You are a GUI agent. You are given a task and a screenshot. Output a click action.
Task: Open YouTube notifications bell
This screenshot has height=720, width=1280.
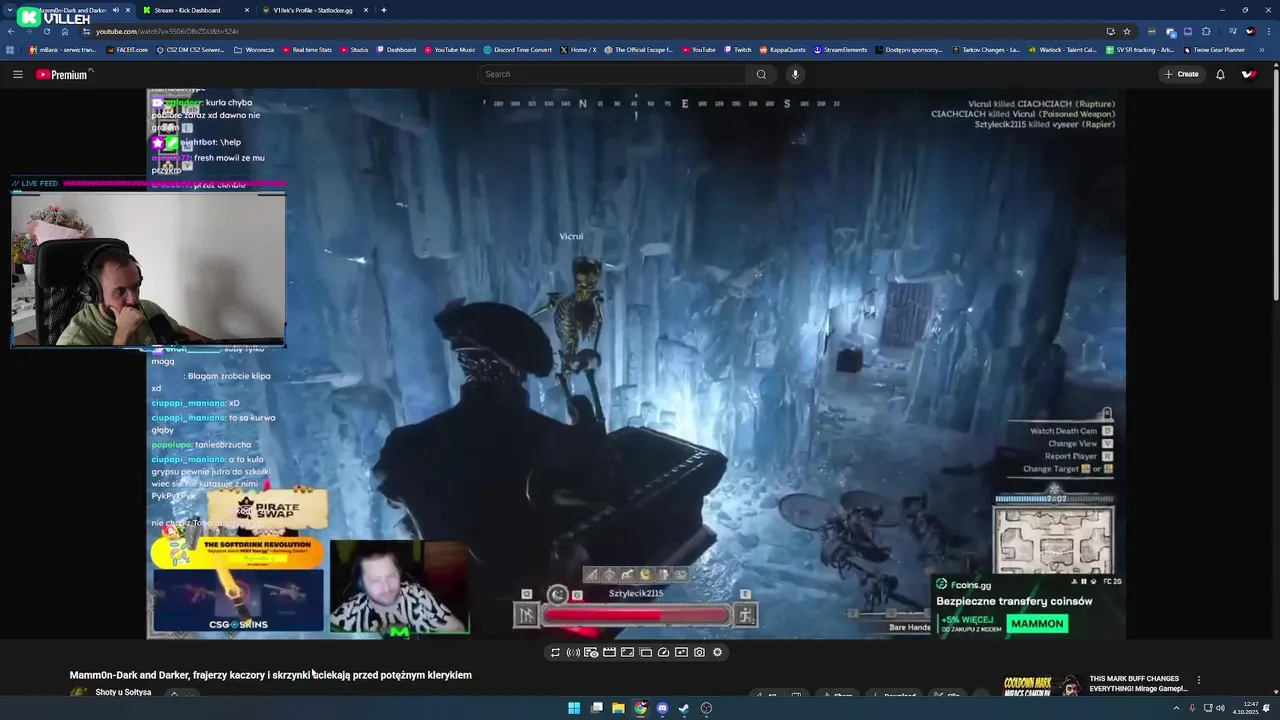point(1220,74)
